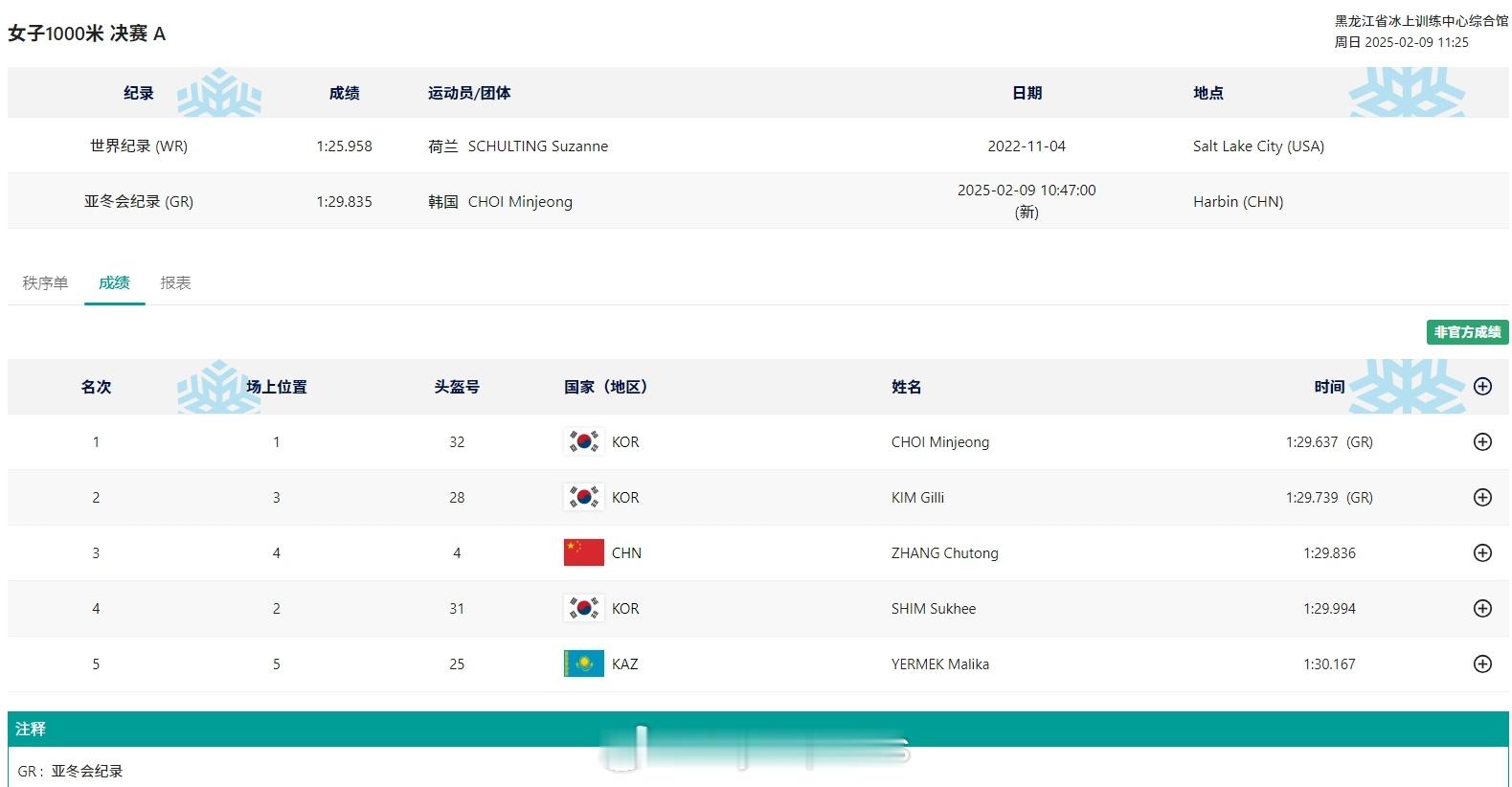The image size is (1512, 787).
Task: Switch to the 秩序单 tab
Action: pos(45,282)
